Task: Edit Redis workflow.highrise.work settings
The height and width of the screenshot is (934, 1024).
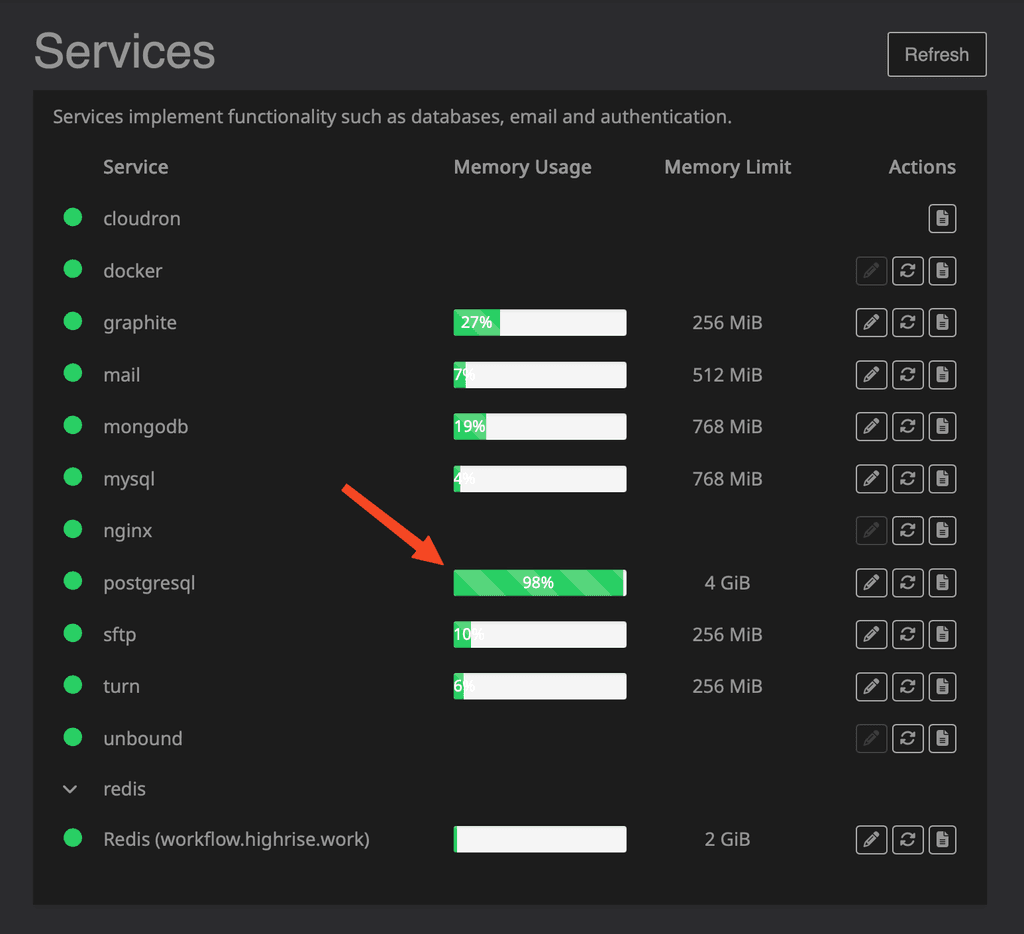Action: click(x=871, y=839)
